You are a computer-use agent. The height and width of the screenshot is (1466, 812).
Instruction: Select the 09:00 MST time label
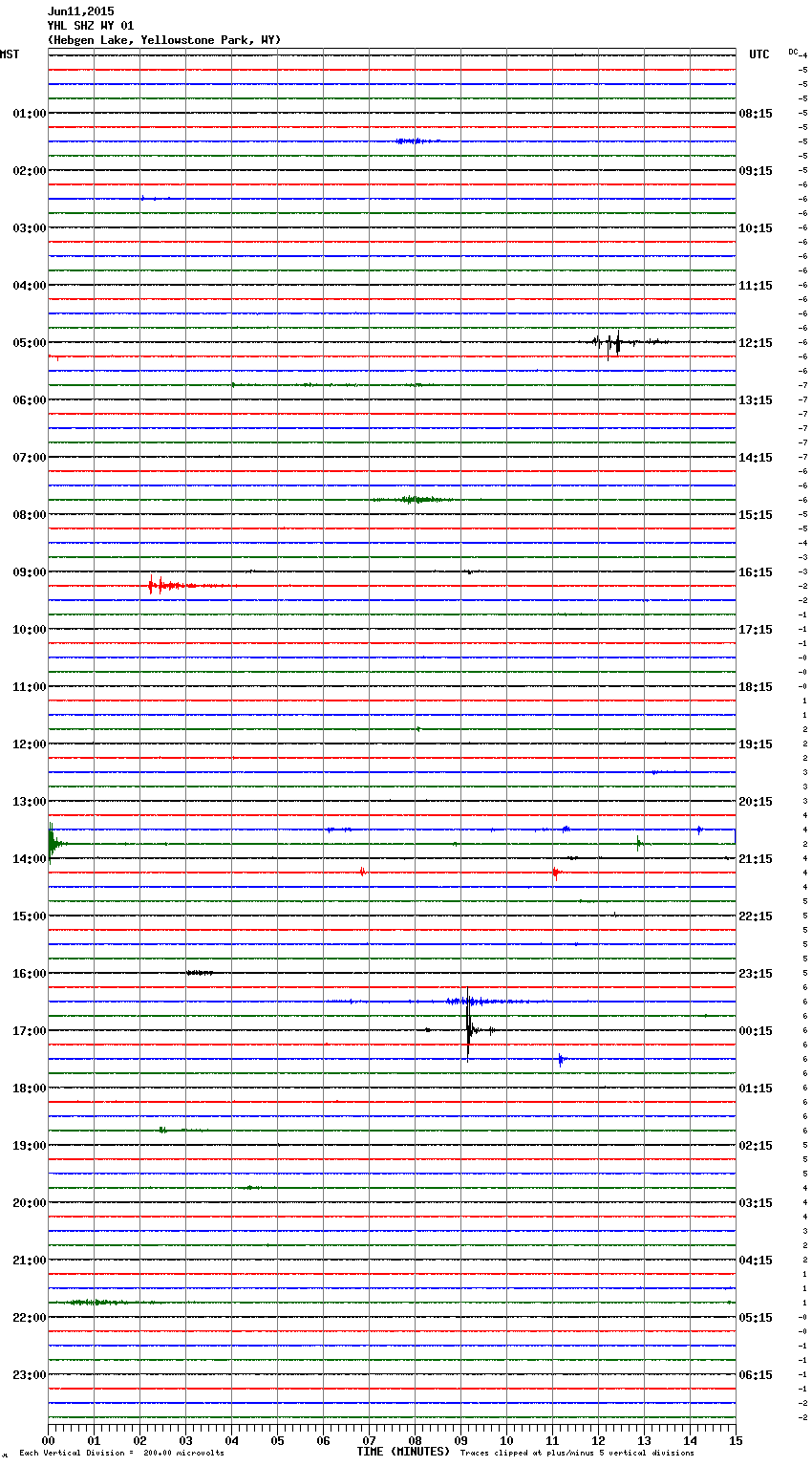(30, 572)
